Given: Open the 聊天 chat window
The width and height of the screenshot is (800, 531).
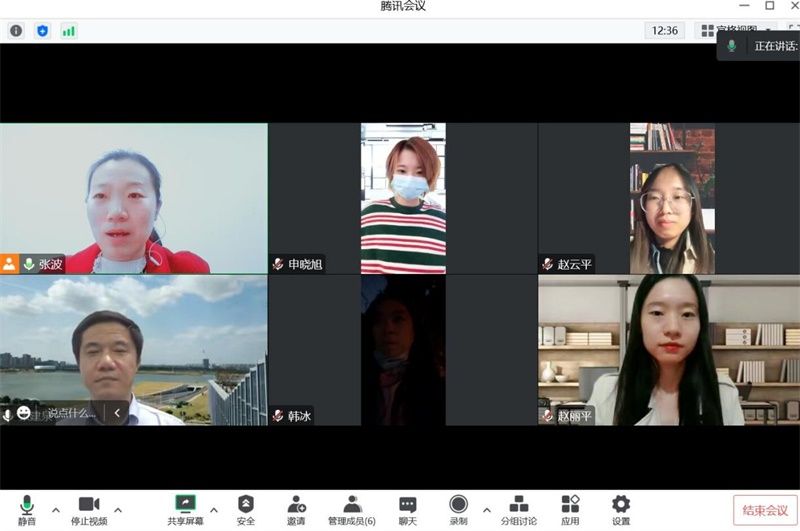Looking at the screenshot, I should 407,509.
